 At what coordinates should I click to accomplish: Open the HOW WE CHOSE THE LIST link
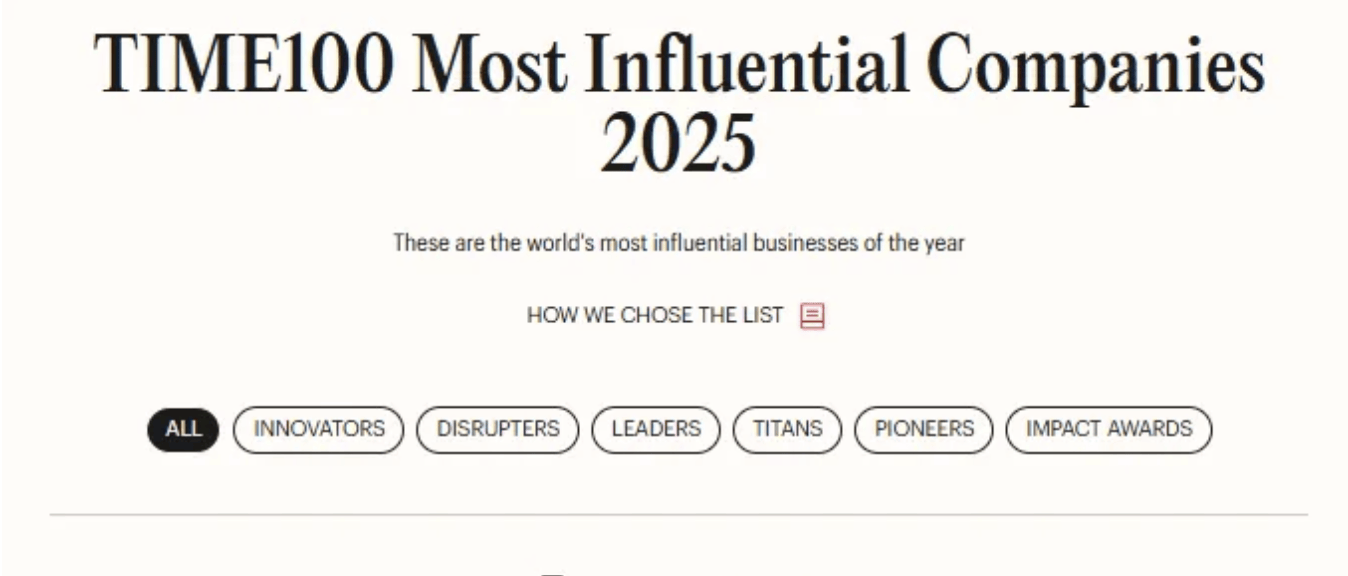point(655,316)
